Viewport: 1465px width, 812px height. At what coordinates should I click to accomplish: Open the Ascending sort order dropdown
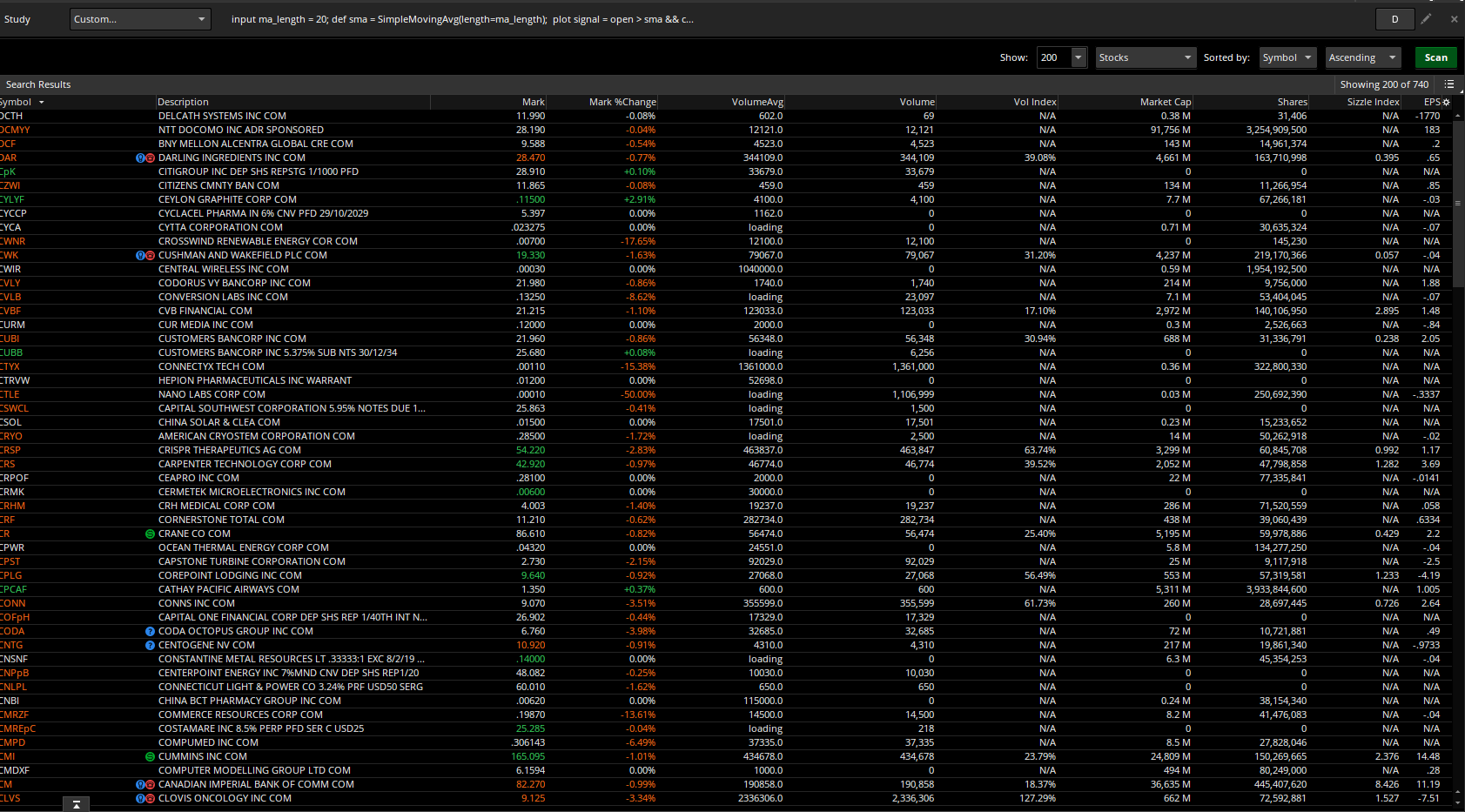[1363, 57]
